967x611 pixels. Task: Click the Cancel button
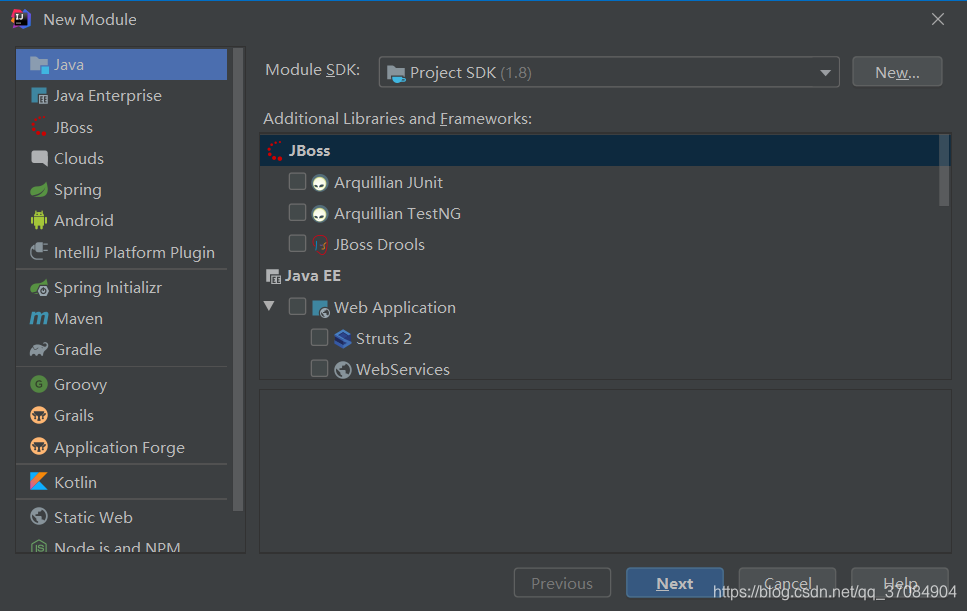click(x=788, y=583)
